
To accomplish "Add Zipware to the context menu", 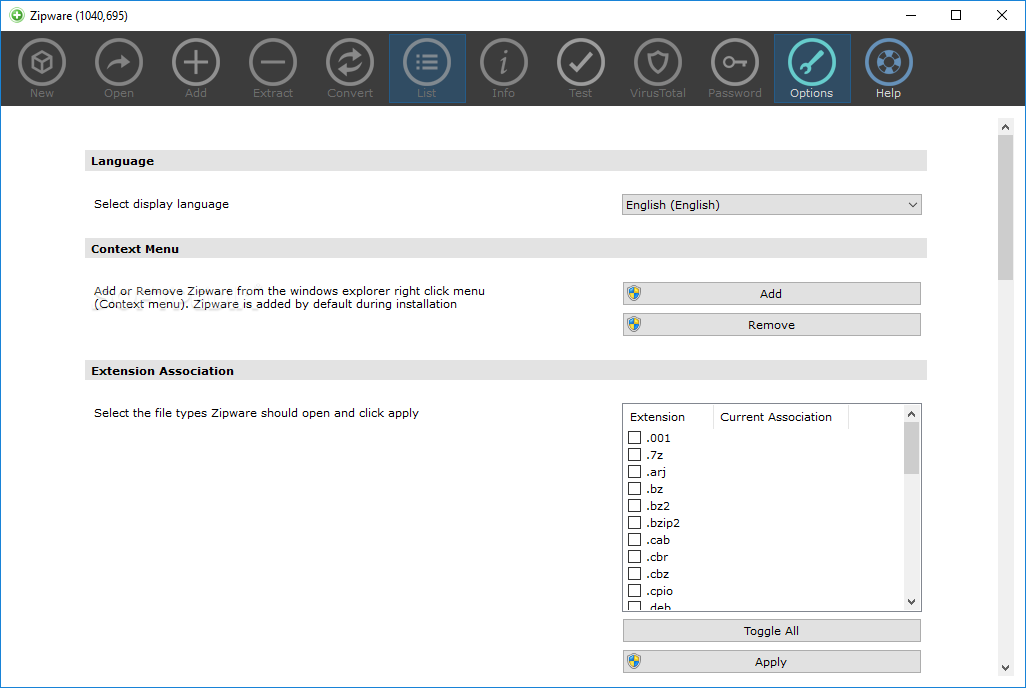I will pyautogui.click(x=771, y=294).
